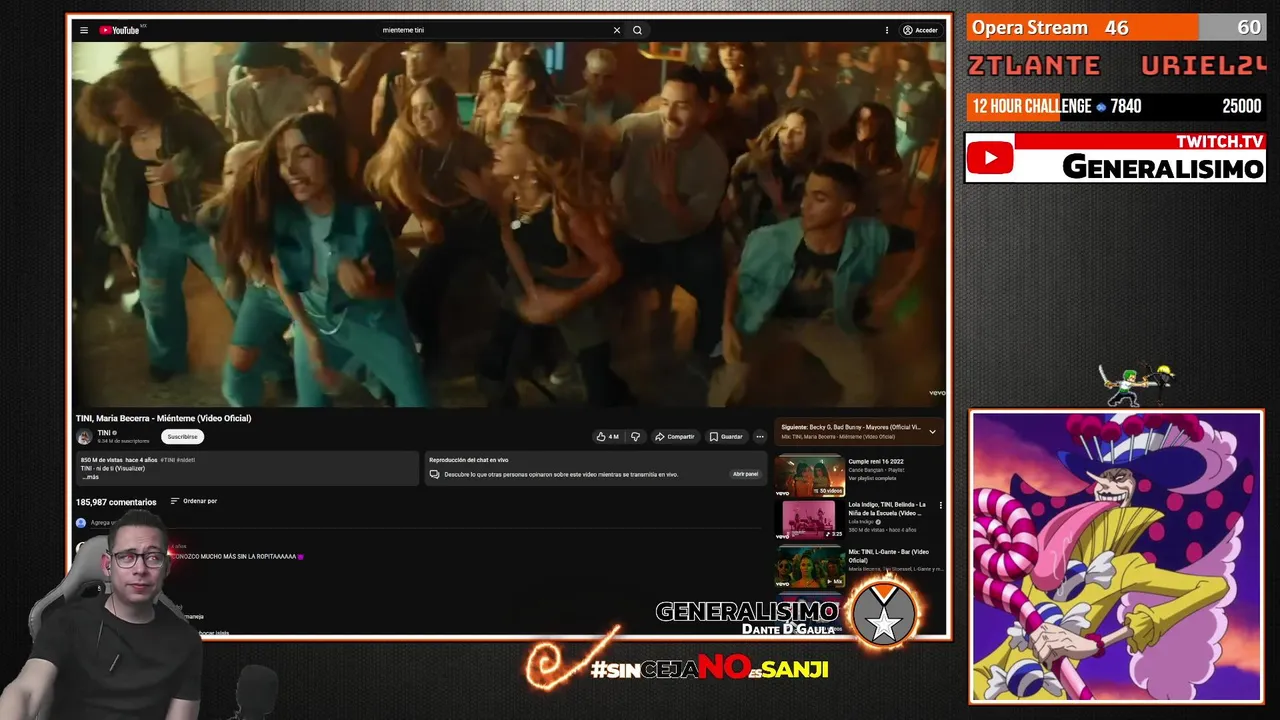This screenshot has height=720, width=1280.
Task: Open the TINI channel avatar
Action: [85, 437]
